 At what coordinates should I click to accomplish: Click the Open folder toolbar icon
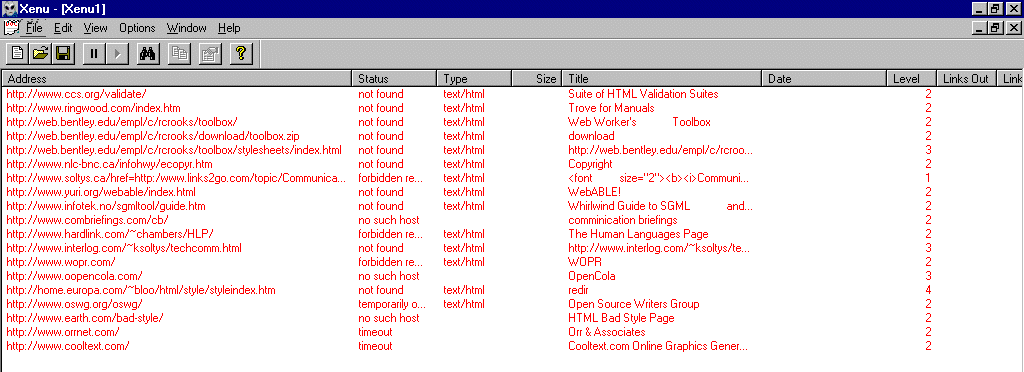click(40, 54)
